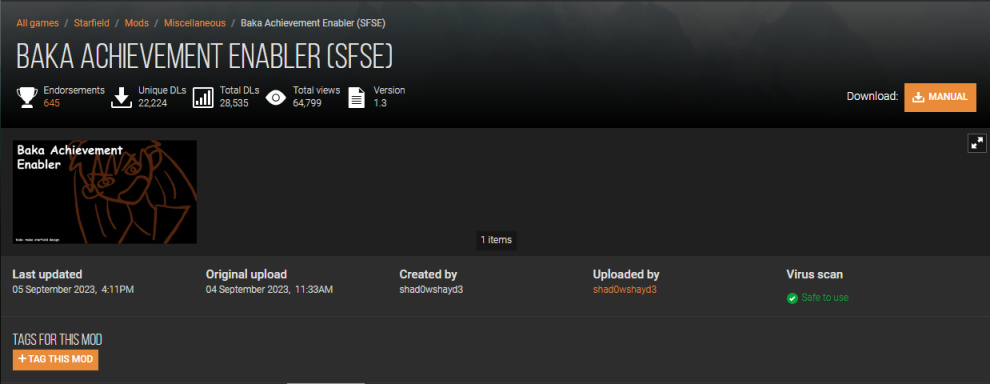Click the Total views eye icon

click(275, 97)
